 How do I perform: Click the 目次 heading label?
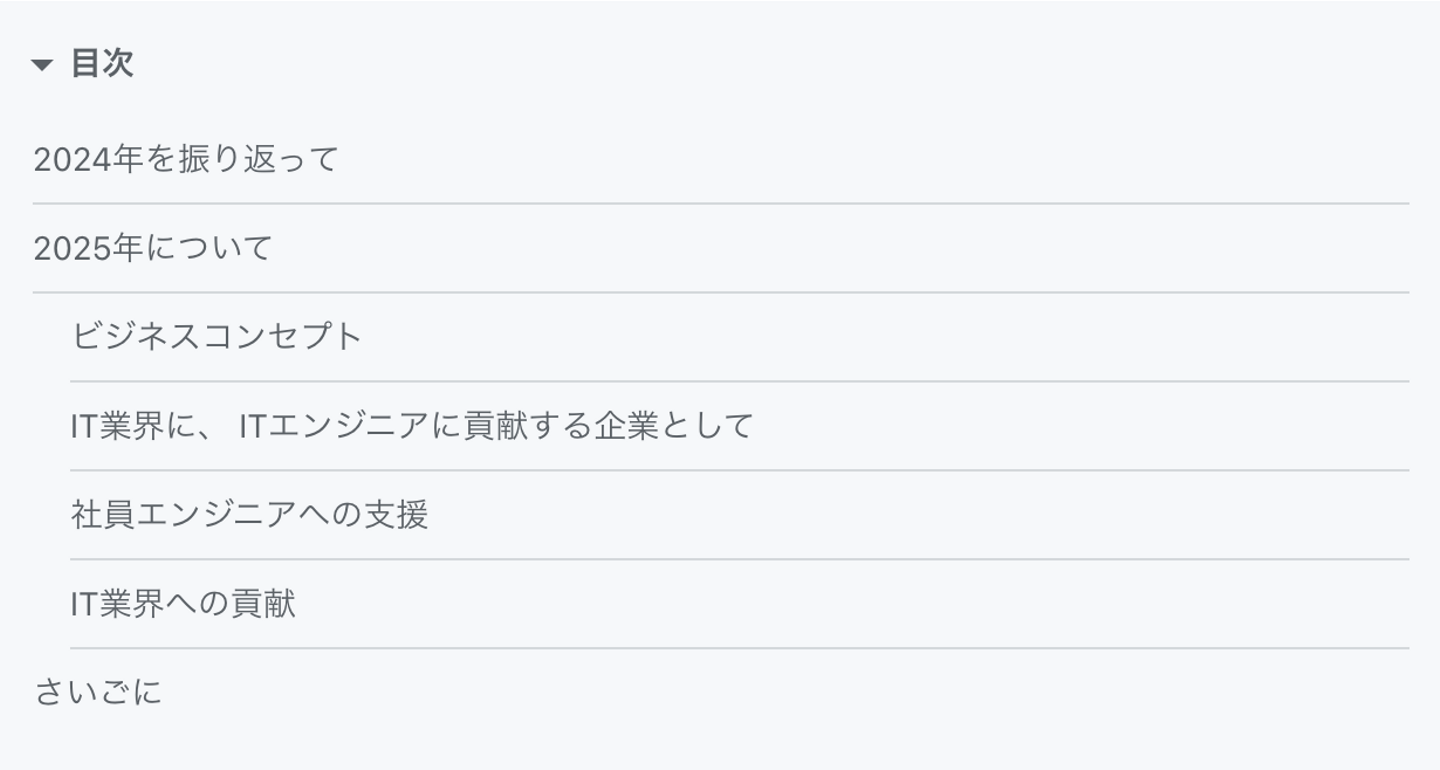102,65
